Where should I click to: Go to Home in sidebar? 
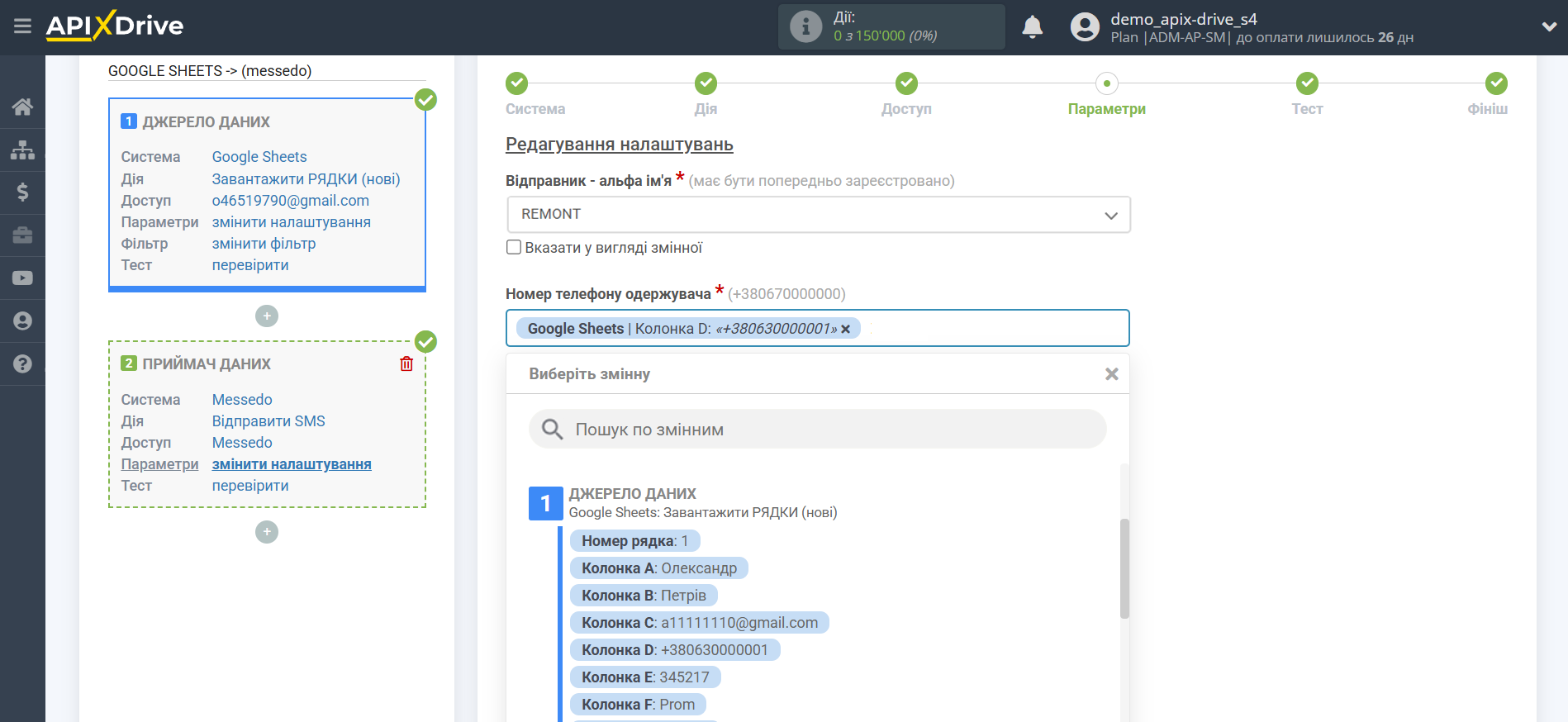tap(22, 107)
